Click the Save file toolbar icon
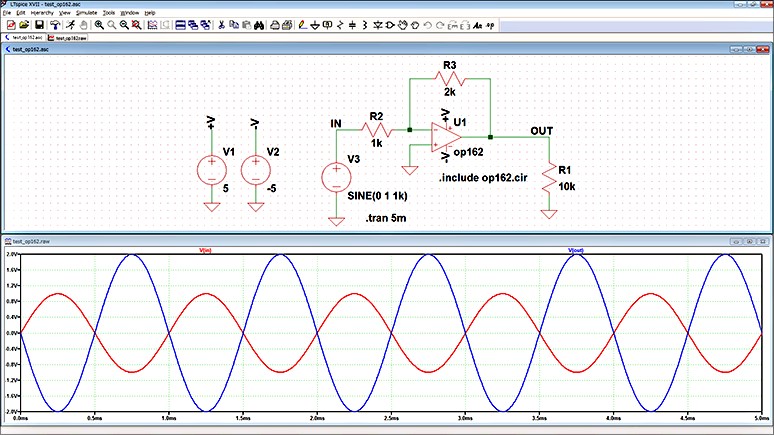This screenshot has width=774, height=435. click(38, 24)
